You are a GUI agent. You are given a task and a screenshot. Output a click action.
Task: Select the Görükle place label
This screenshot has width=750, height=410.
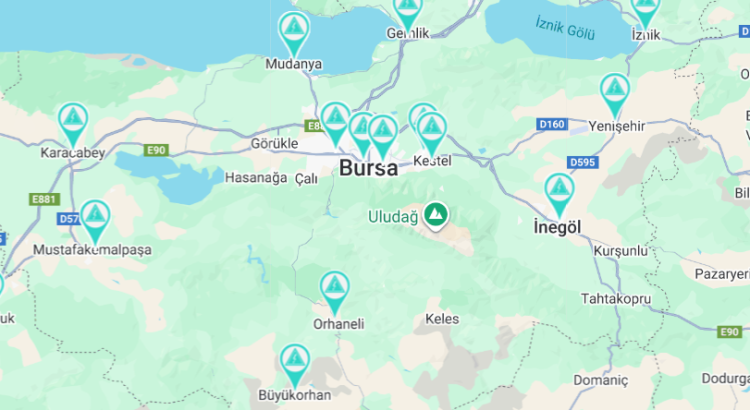[275, 144]
